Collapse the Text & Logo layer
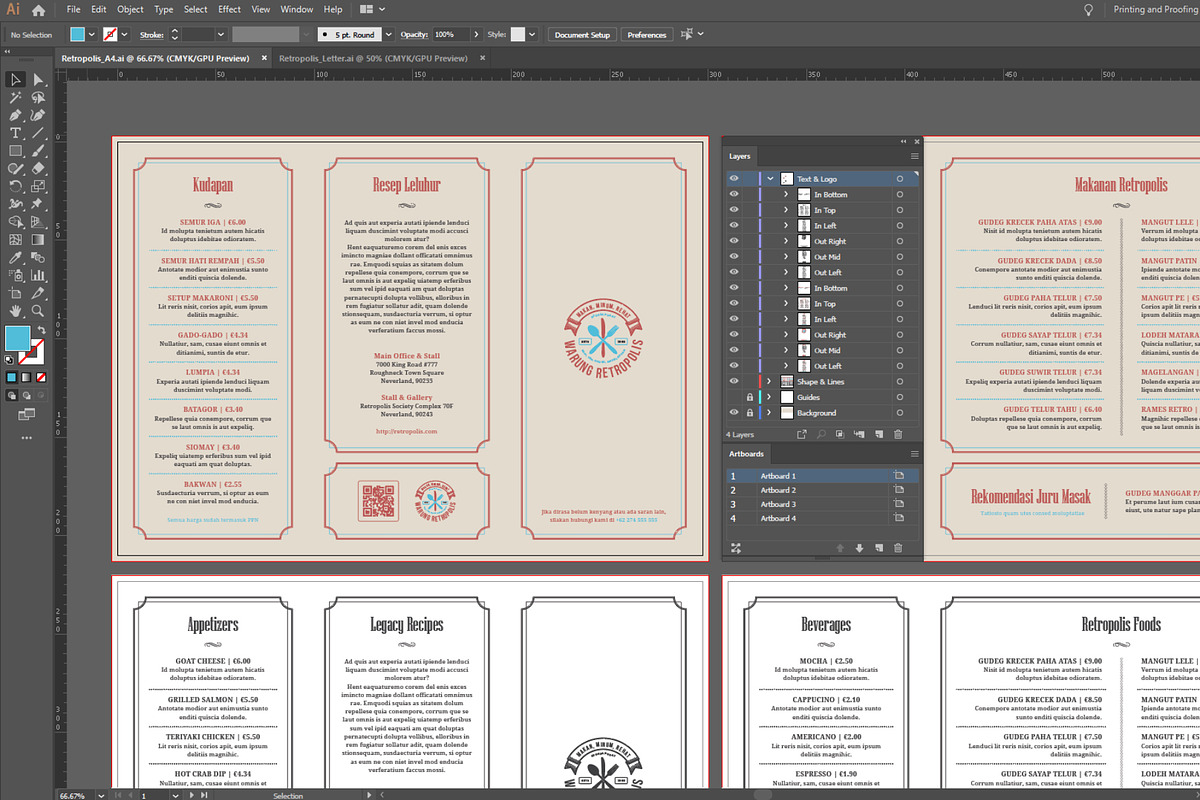 (770, 179)
